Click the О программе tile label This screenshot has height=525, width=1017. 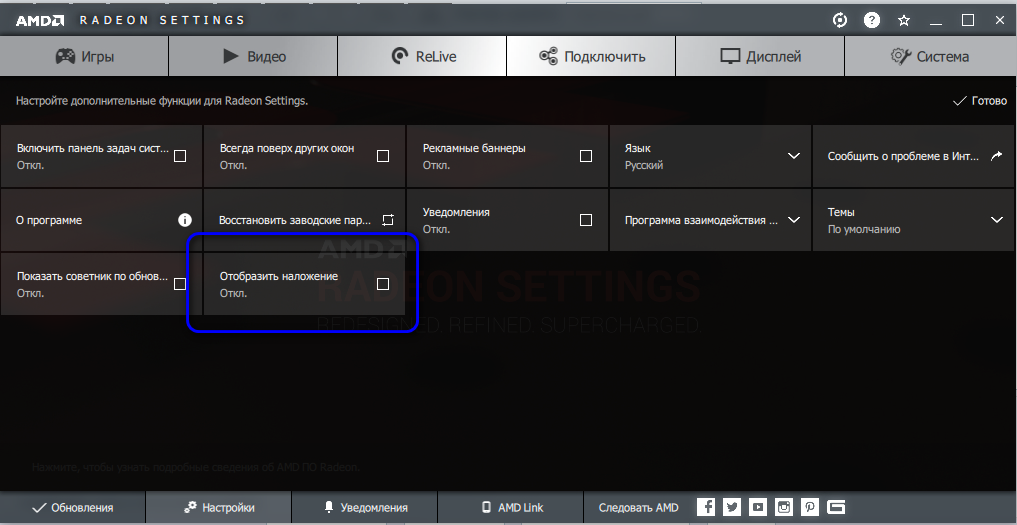tap(49, 220)
